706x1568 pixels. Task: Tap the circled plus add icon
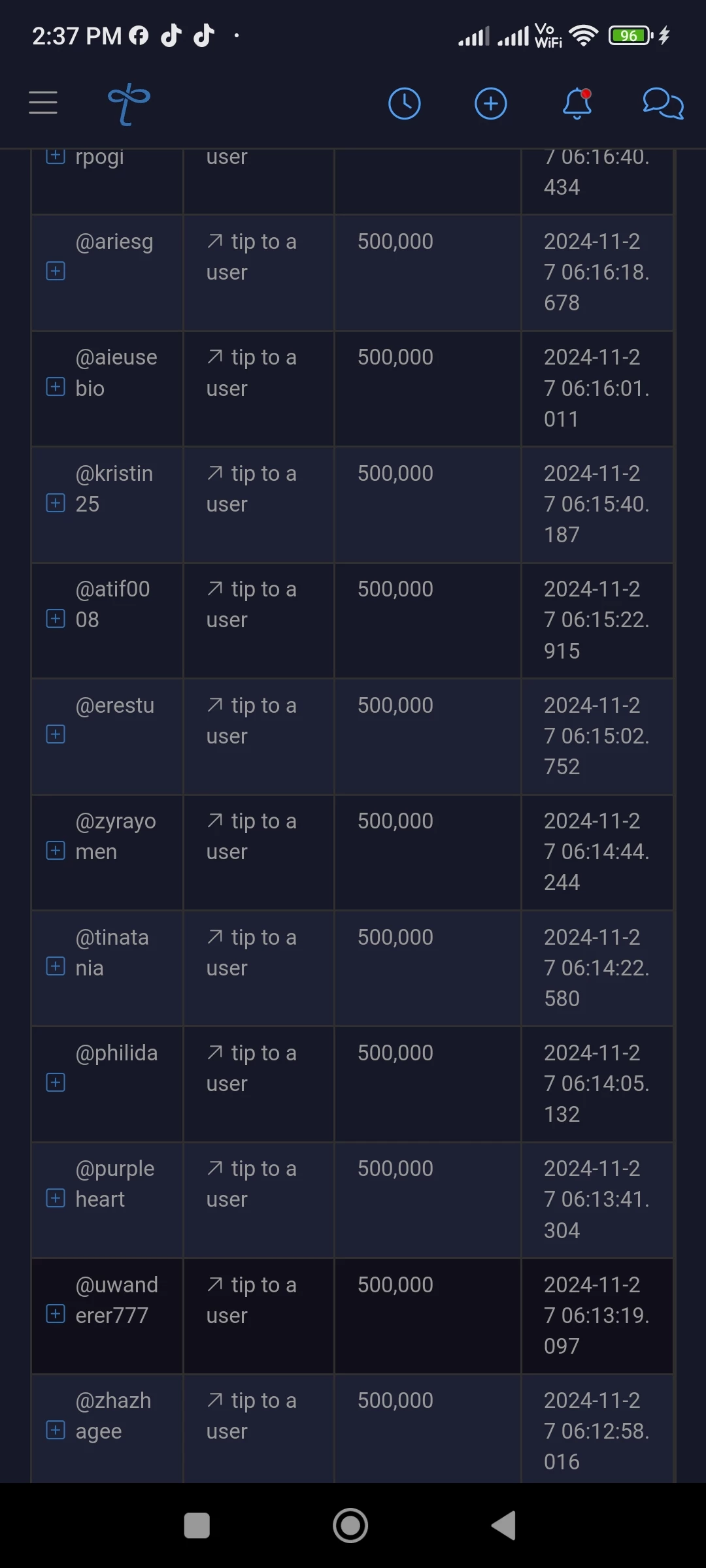(491, 103)
